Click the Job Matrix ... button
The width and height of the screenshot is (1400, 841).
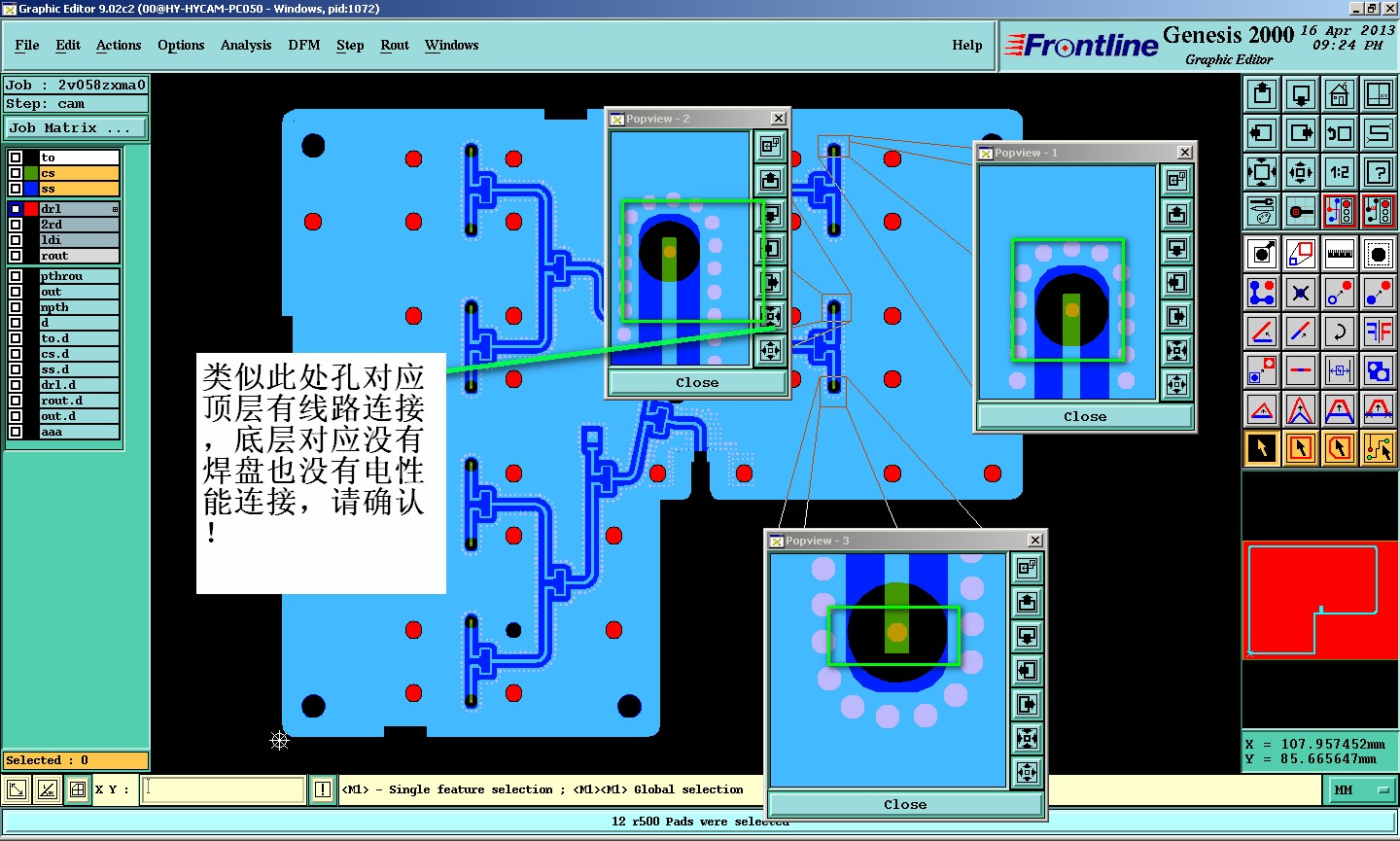click(x=76, y=127)
